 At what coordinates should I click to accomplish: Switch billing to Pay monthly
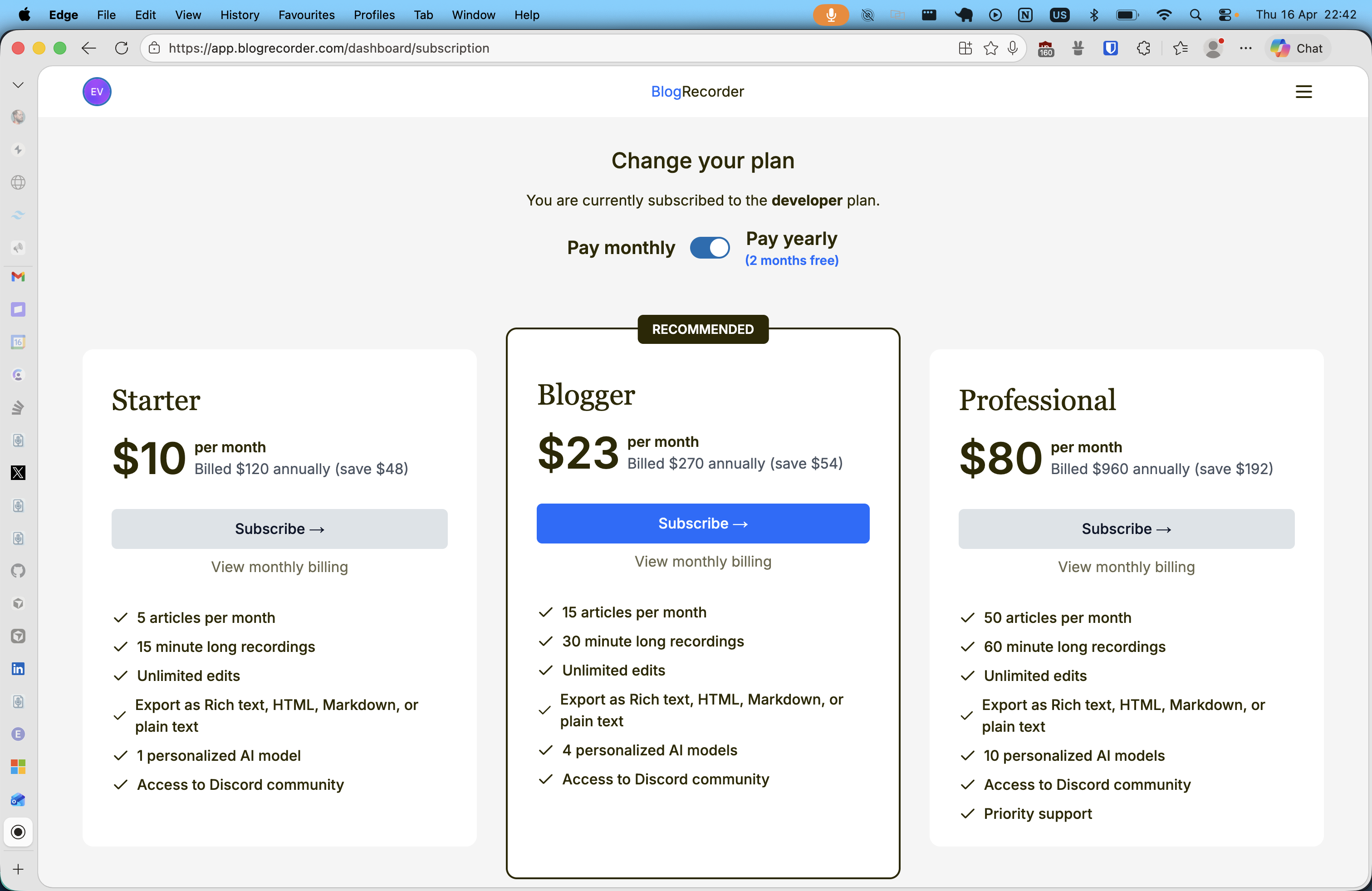tap(710, 247)
